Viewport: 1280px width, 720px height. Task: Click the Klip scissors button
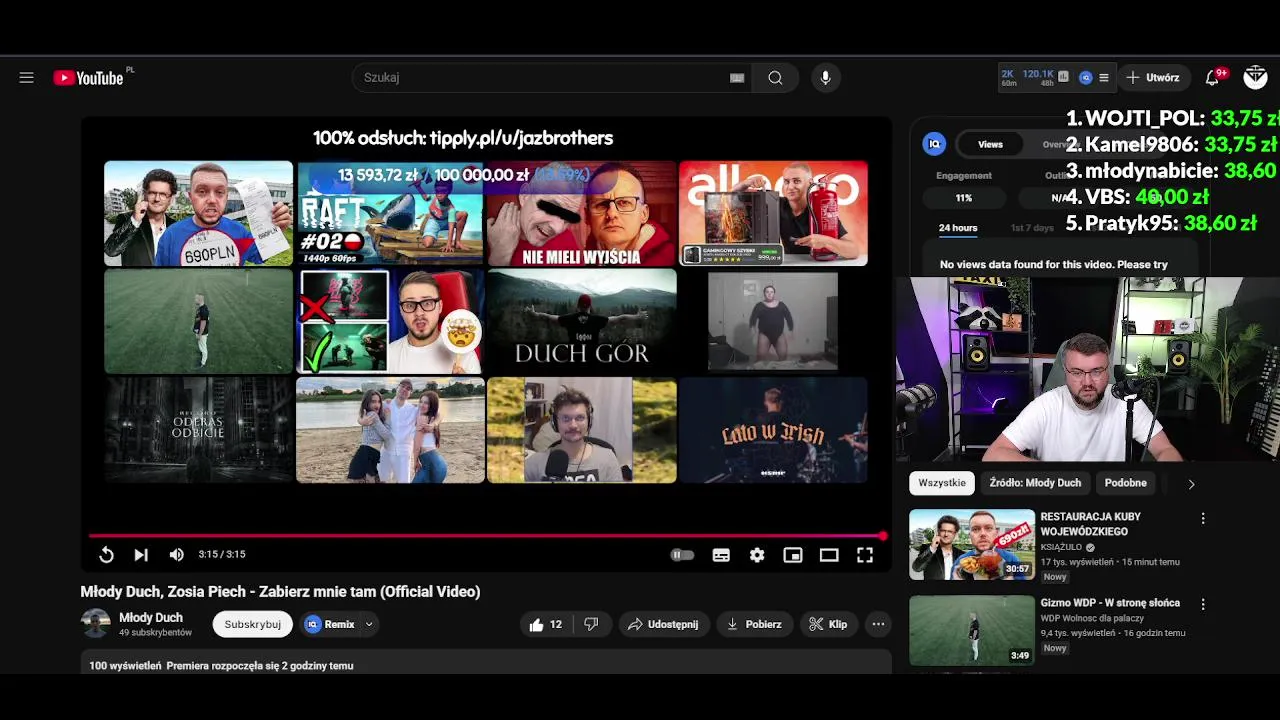click(828, 624)
